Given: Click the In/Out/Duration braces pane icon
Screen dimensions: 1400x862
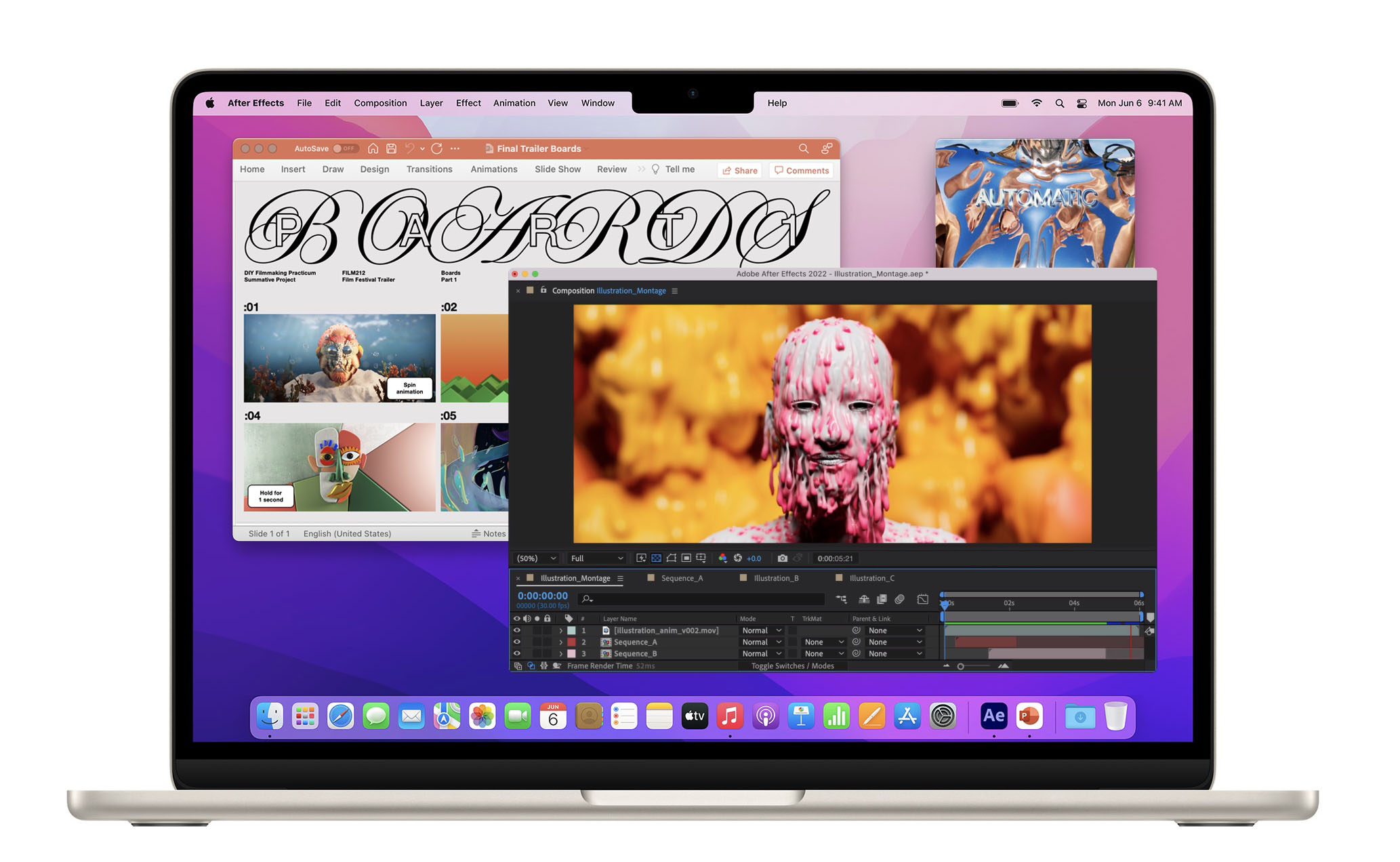Looking at the screenshot, I should [544, 666].
